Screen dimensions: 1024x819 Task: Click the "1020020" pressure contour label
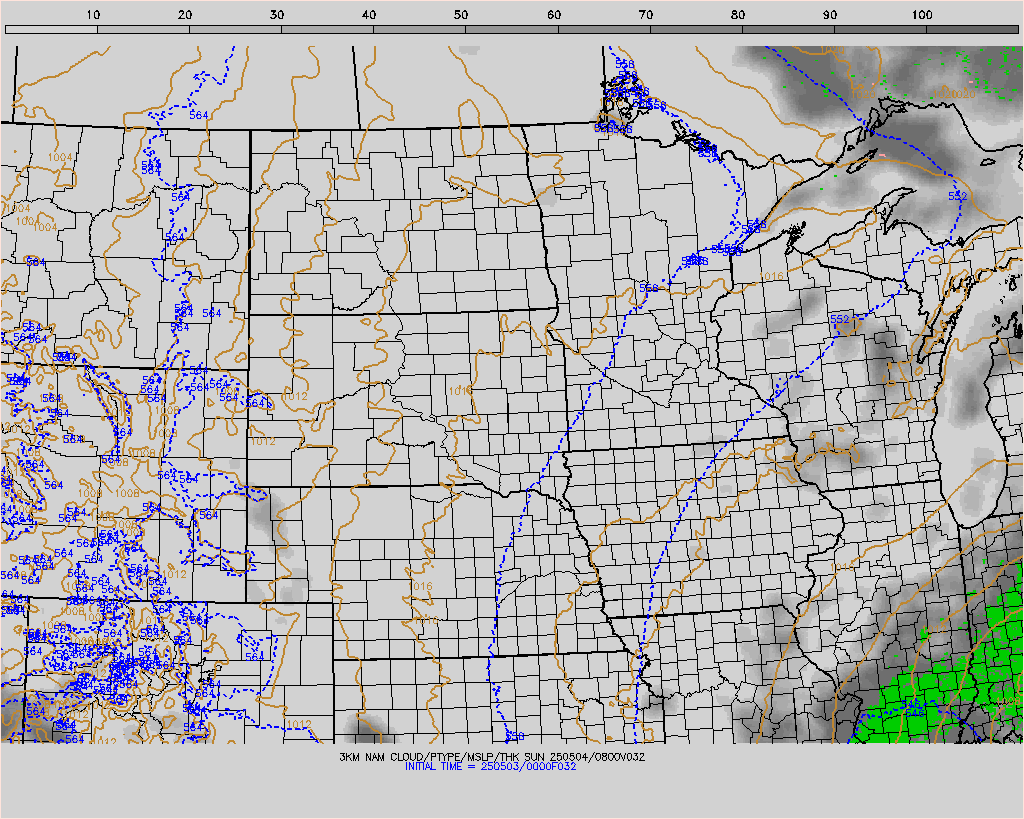(953, 95)
